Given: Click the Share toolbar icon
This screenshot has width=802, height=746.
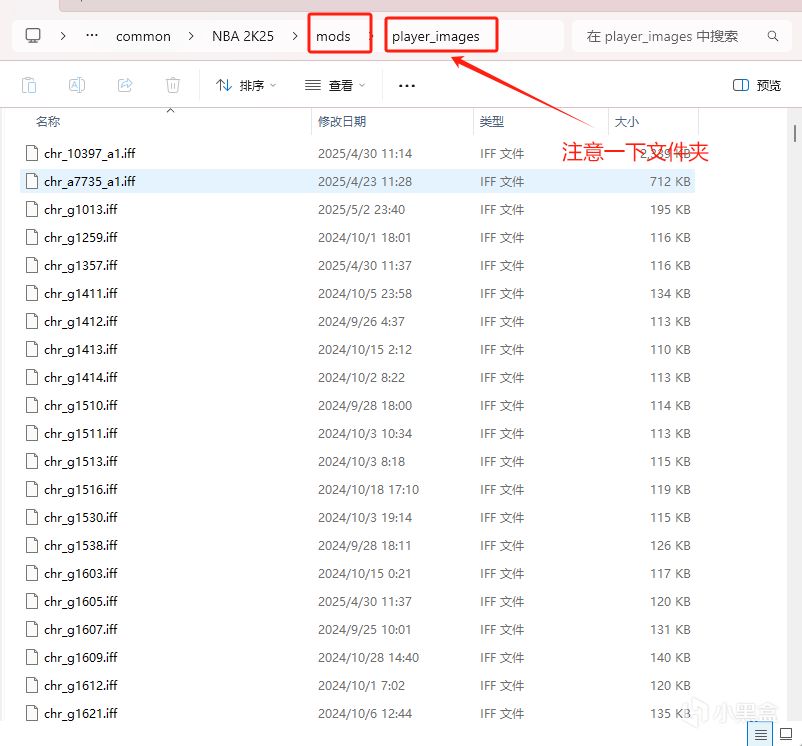Looking at the screenshot, I should coord(125,85).
